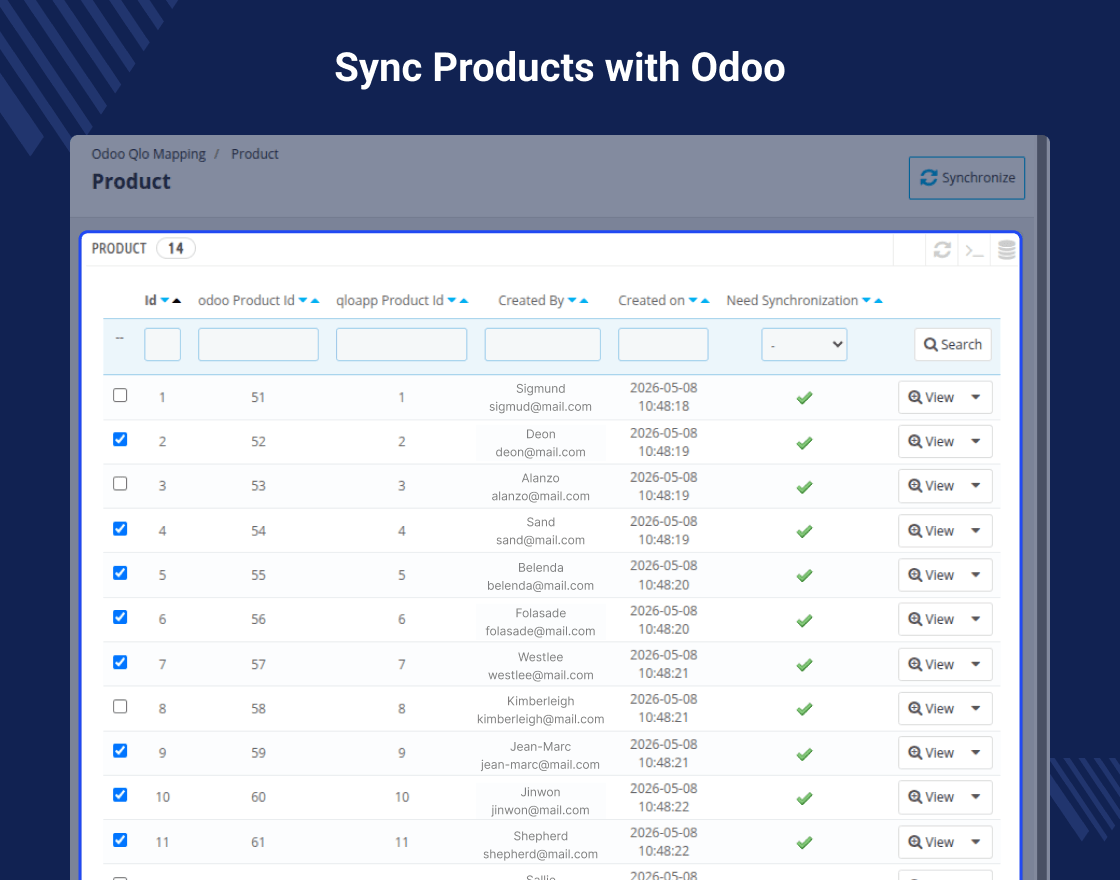Select checkbox for product Id 8
Screen dimensions: 1120x880
[120, 706]
